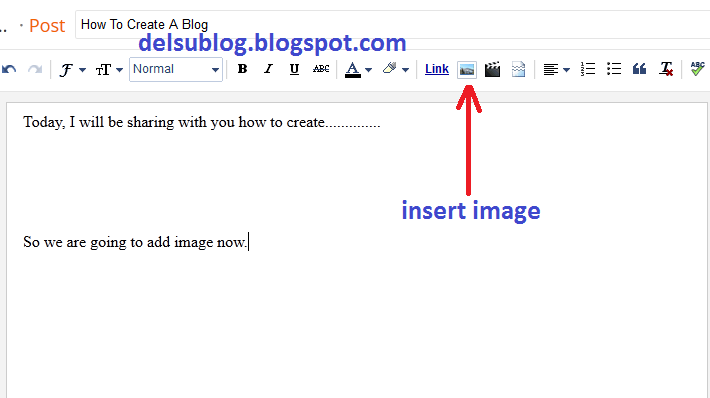Expand the font size dropdown arrow
Viewport: 710px width, 398px height.
pos(120,70)
